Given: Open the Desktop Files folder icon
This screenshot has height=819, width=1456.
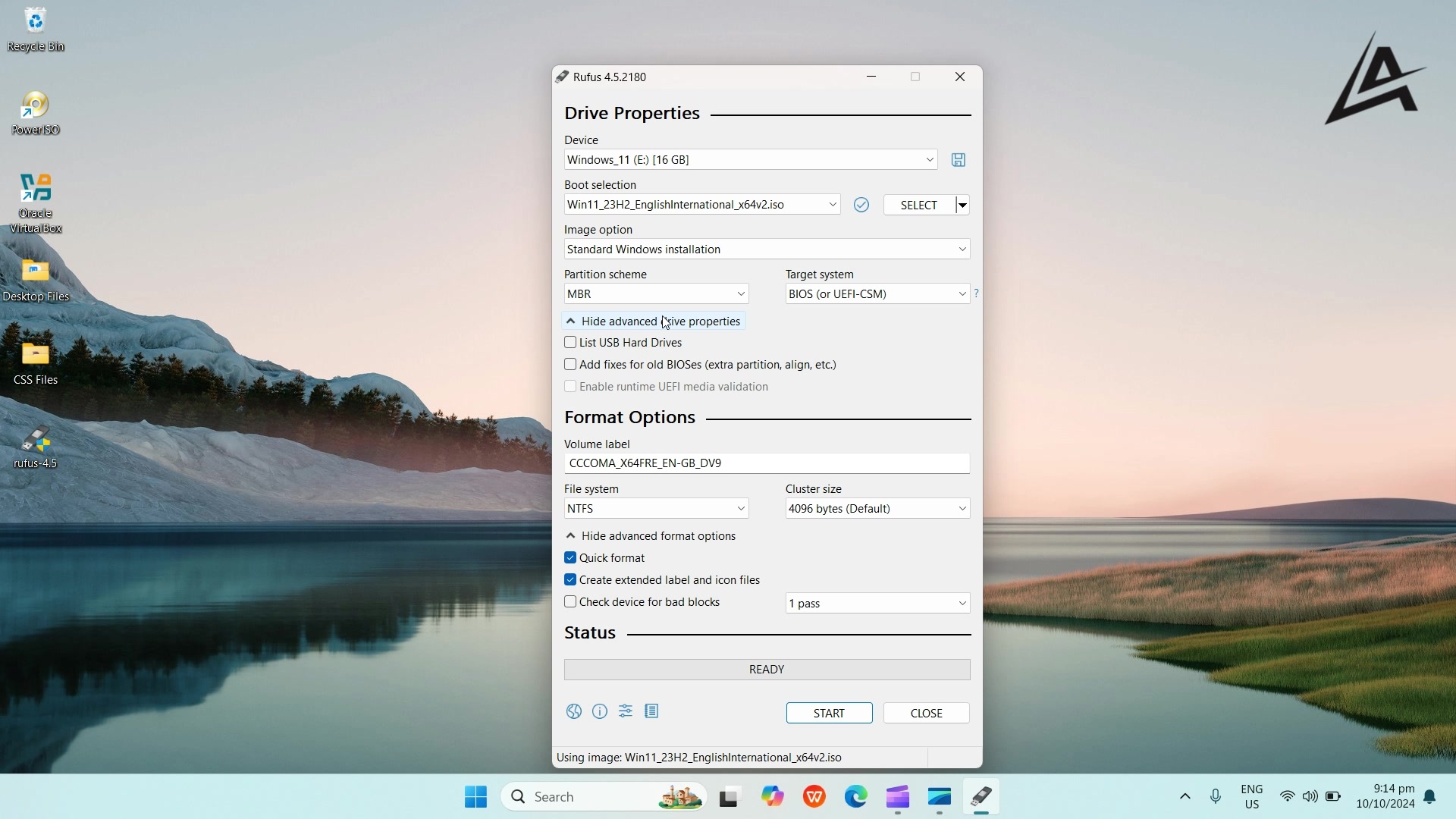Looking at the screenshot, I should (36, 281).
